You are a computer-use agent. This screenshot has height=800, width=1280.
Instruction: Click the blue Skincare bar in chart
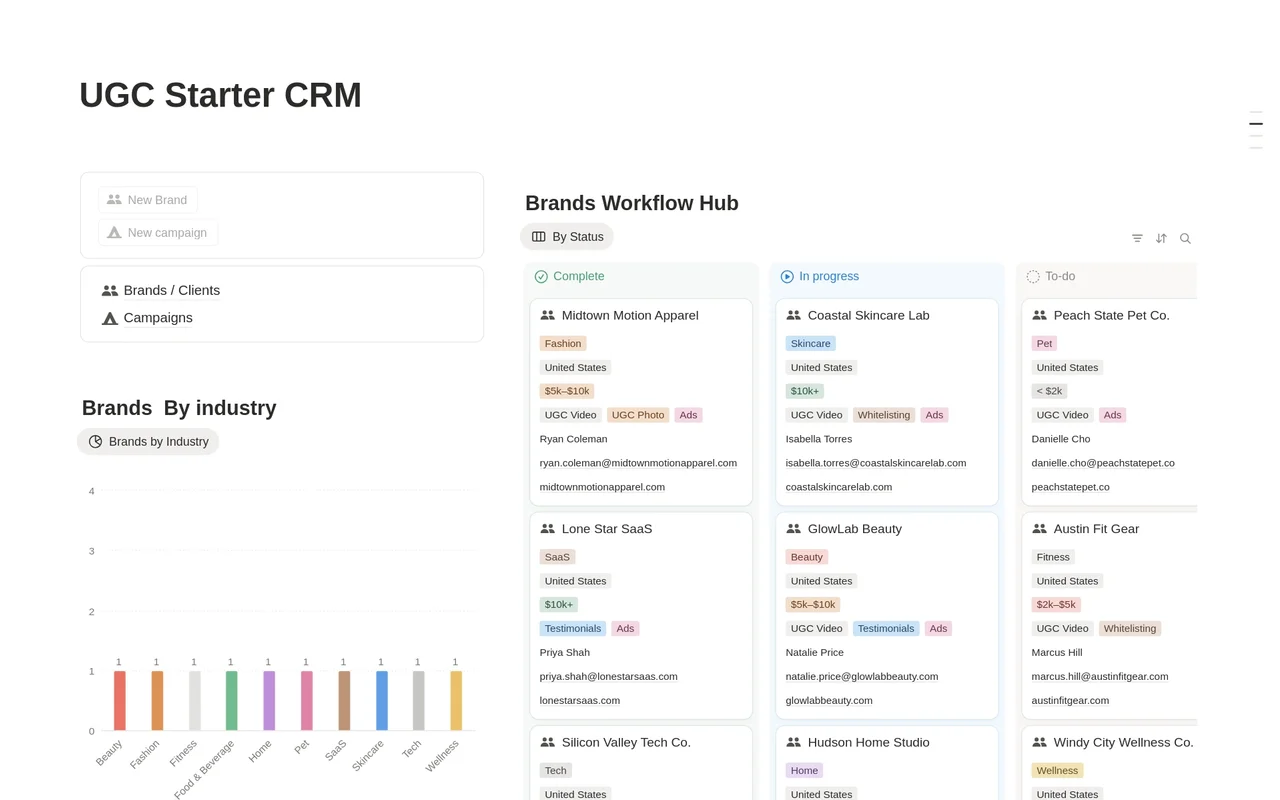pos(382,701)
